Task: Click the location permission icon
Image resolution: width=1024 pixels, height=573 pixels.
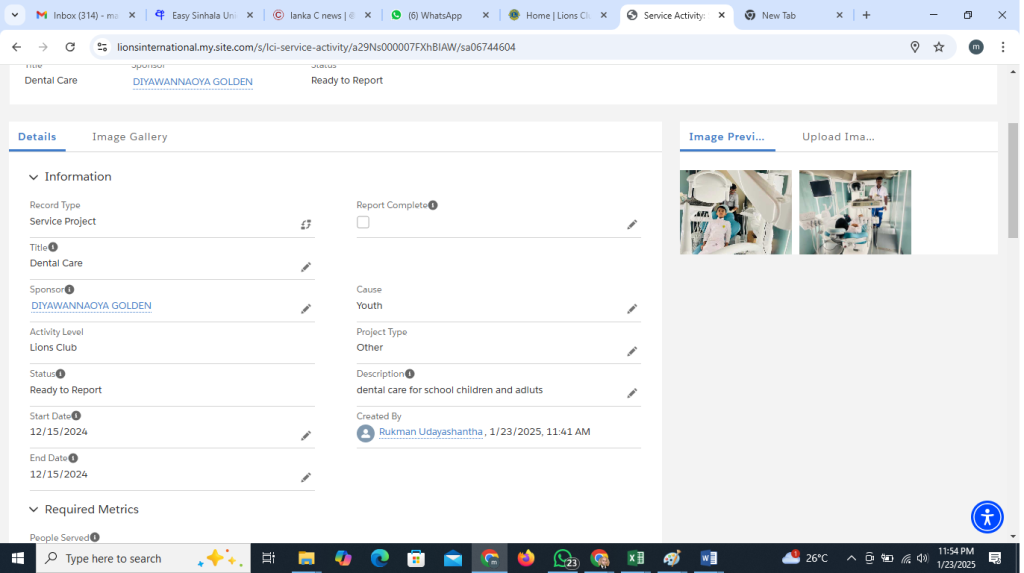Action: 914,47
